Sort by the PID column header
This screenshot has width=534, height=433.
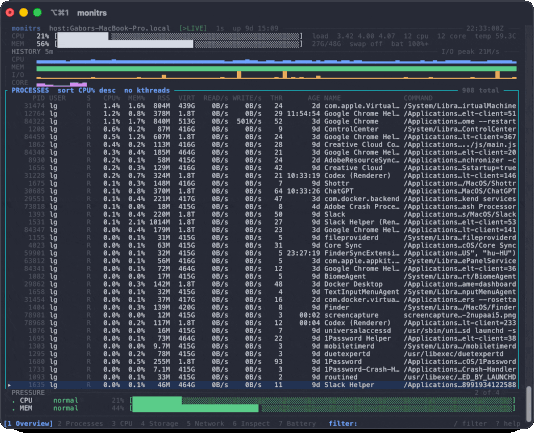coord(39,98)
